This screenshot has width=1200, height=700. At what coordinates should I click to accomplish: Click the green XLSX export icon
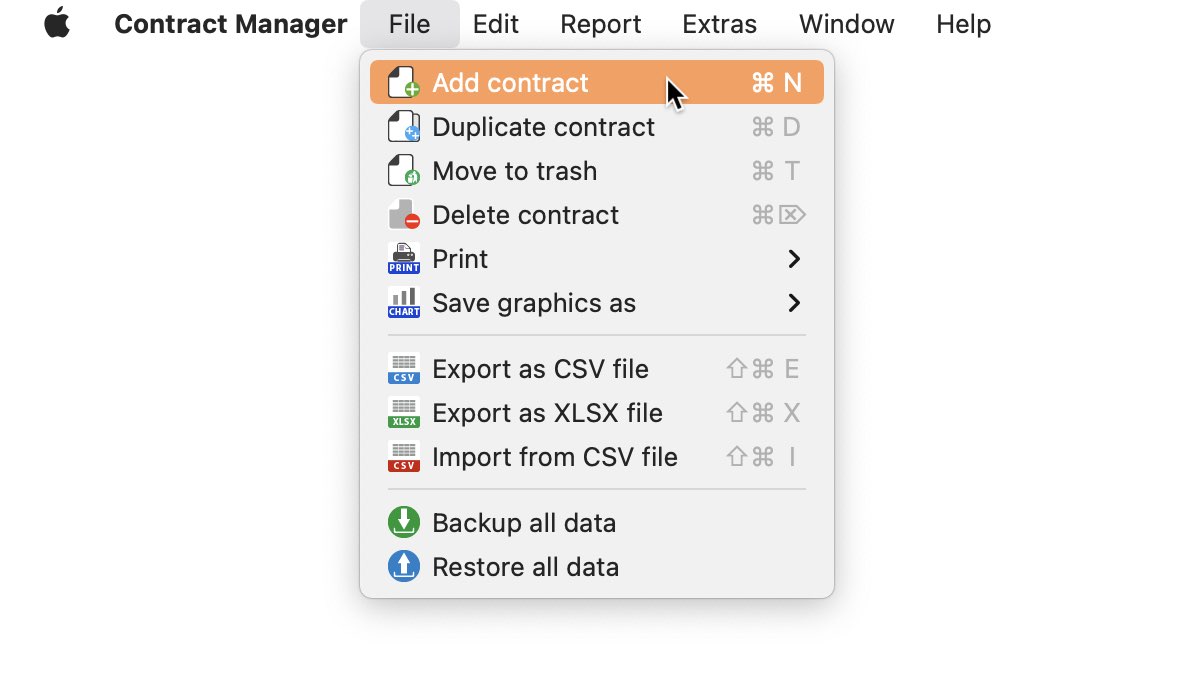(x=404, y=413)
